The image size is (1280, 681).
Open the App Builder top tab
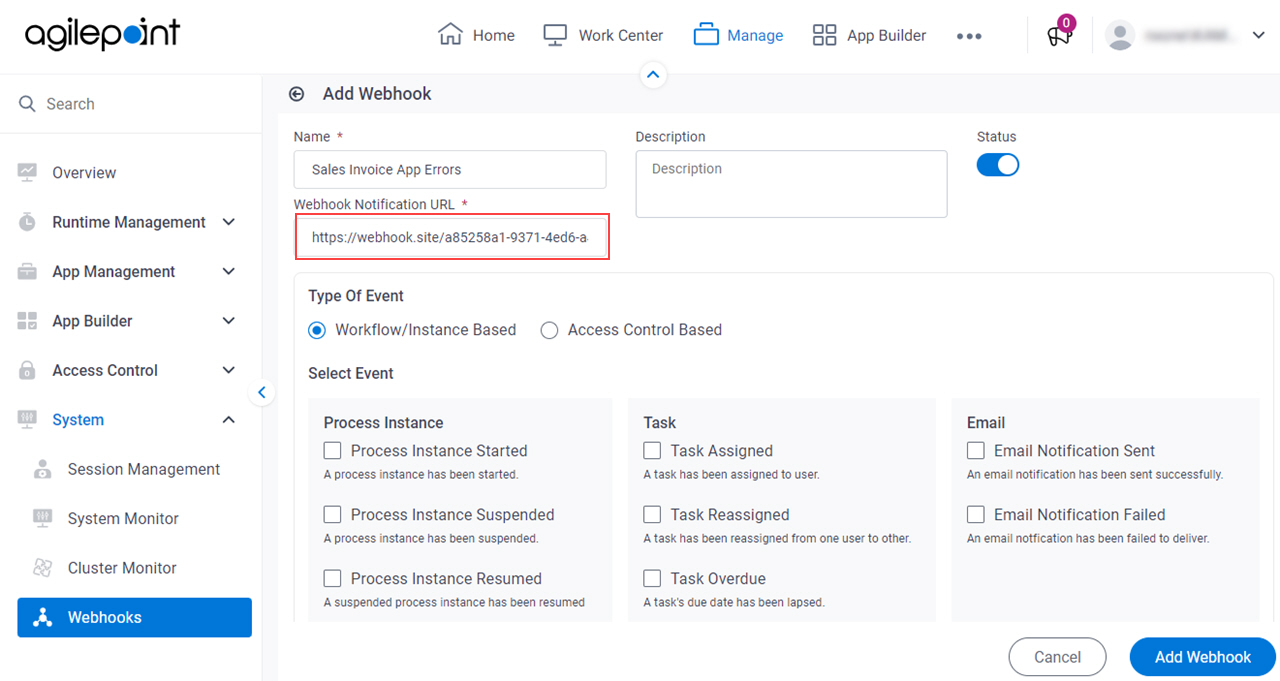pos(869,35)
